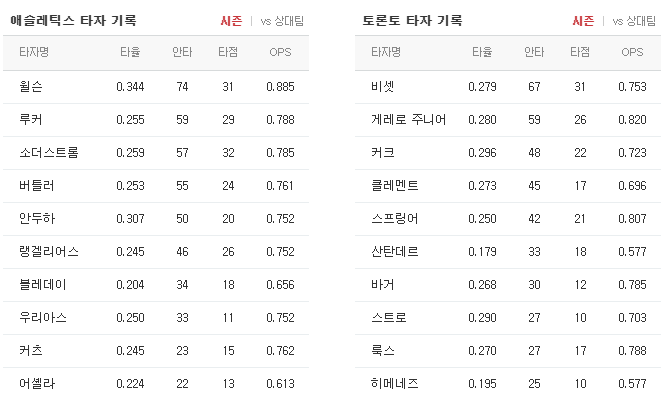This screenshot has width=667, height=413.
Task: Click player name 랭겔리어스
Action: (49, 251)
